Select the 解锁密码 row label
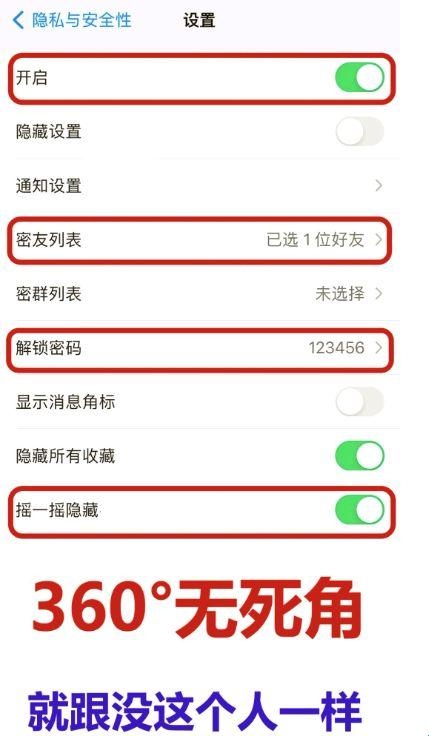 pos(48,348)
